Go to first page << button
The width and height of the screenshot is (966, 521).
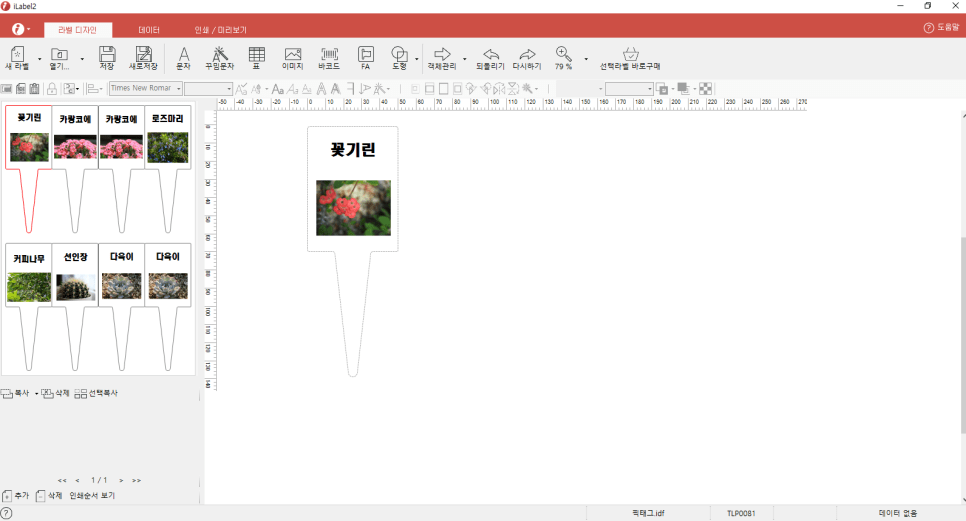click(x=62, y=480)
